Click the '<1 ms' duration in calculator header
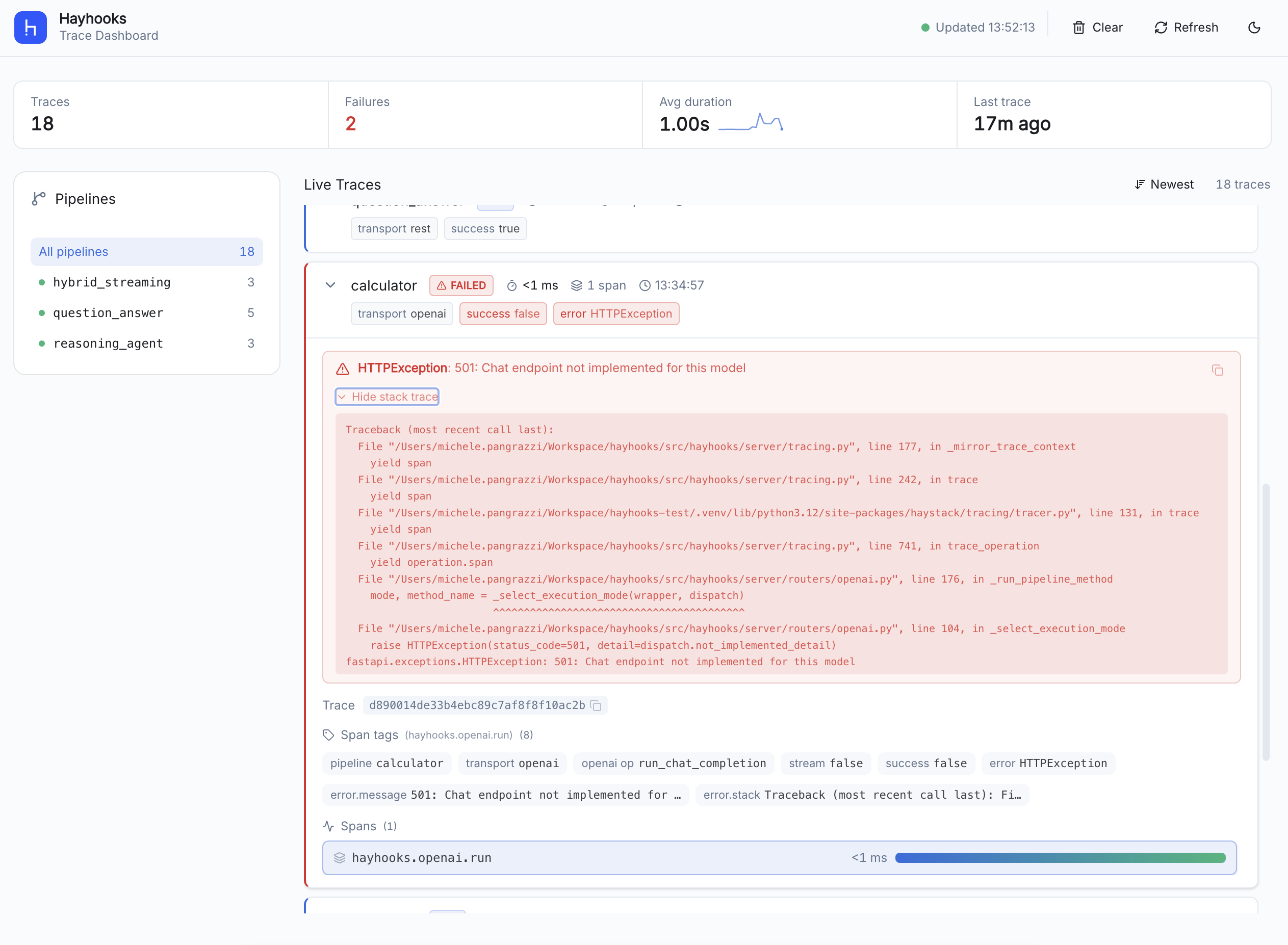Screen dimensions: 1288x945 click(532, 285)
